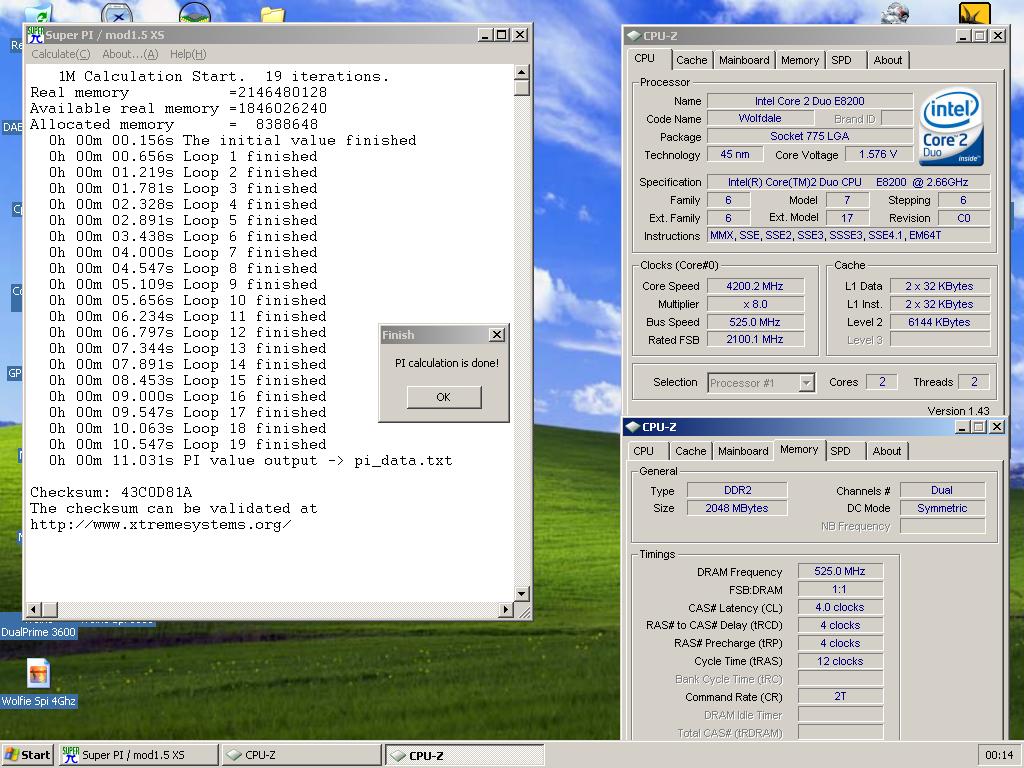Click Code Name value Wolfdale
1024x768 pixels.
point(760,118)
